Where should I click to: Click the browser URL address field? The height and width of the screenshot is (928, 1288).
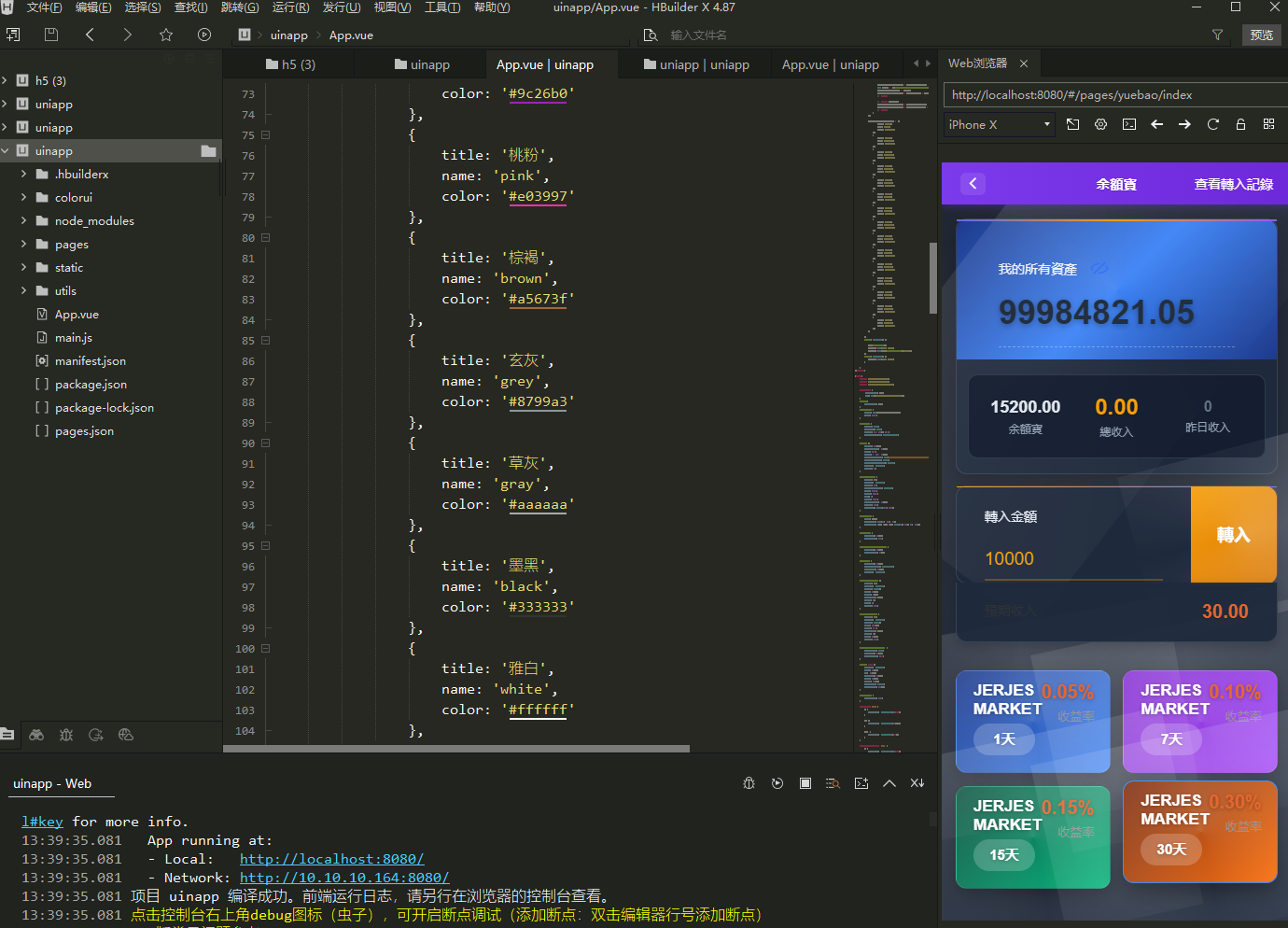[1114, 95]
